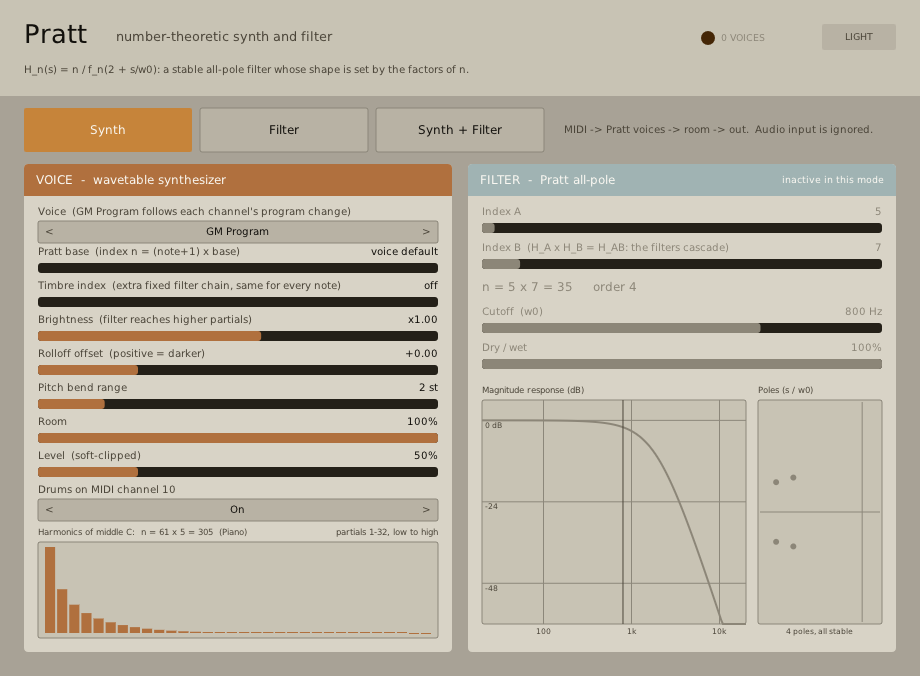
Task: Click the '50%' level value
Action: click(x=425, y=456)
